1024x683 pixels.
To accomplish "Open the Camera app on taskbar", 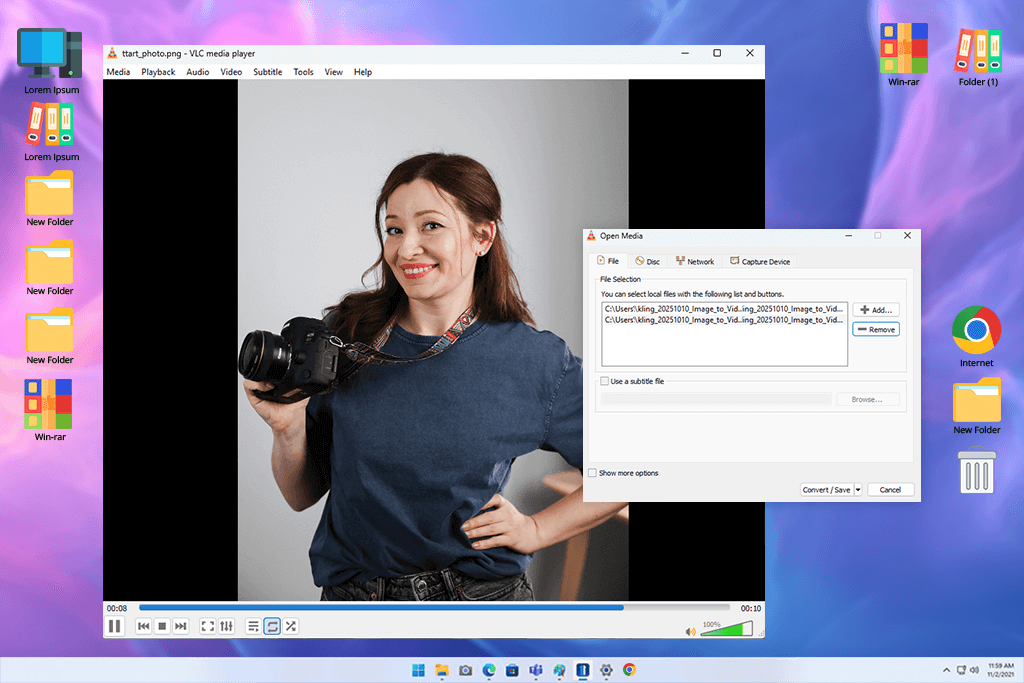I will [466, 670].
